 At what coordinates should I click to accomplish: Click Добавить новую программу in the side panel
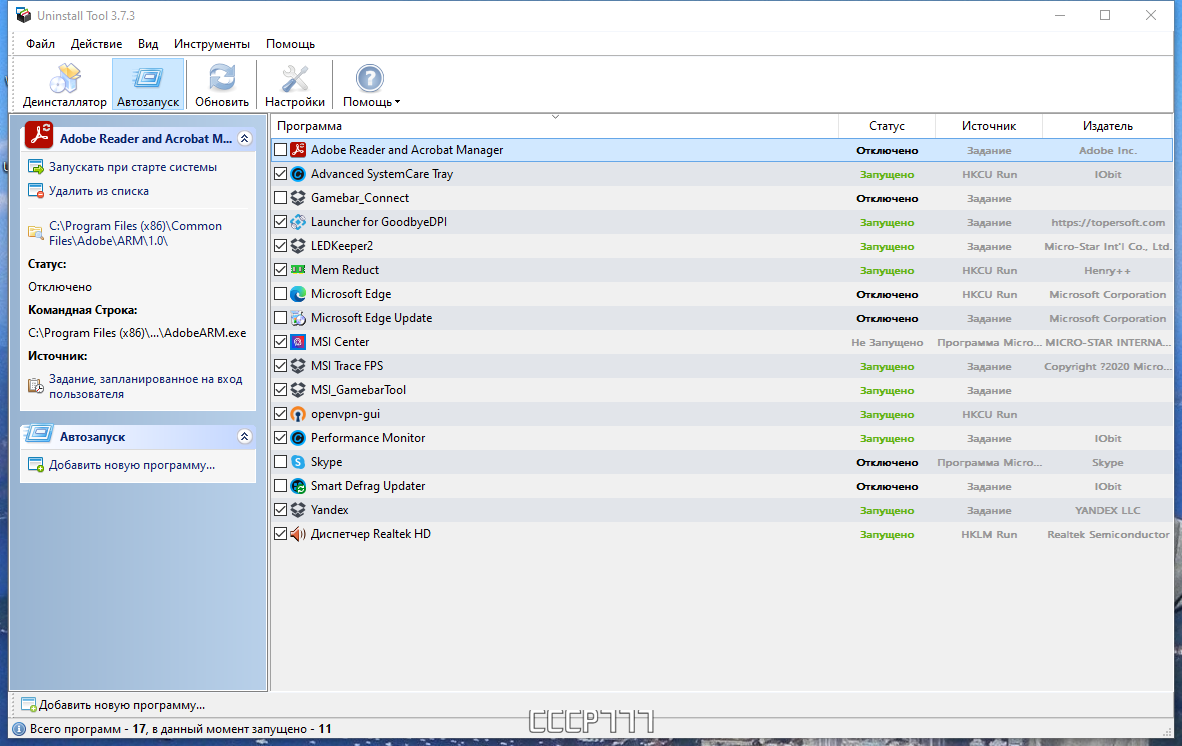pos(132,465)
